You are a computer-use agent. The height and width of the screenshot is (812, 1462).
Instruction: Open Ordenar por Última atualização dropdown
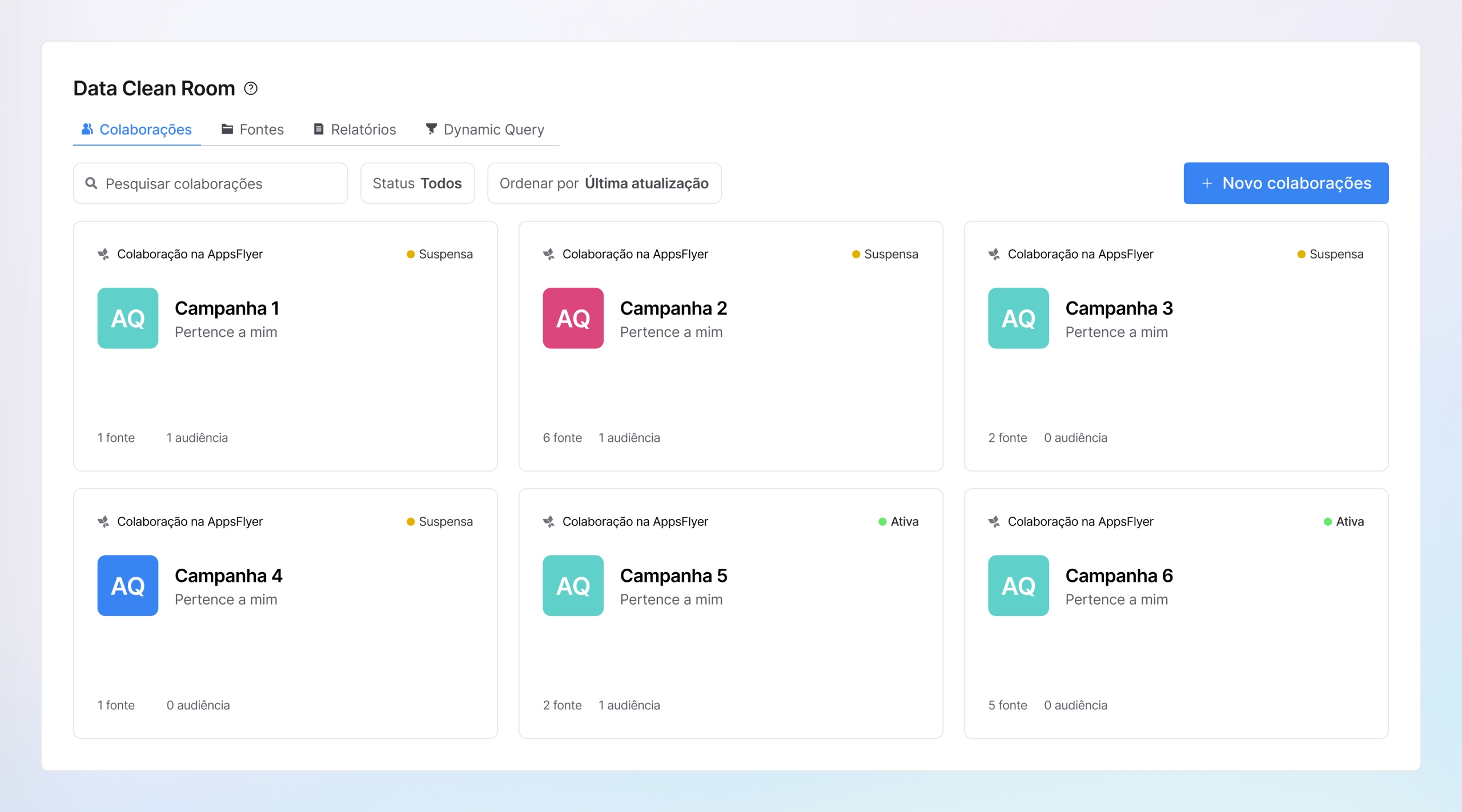[604, 183]
